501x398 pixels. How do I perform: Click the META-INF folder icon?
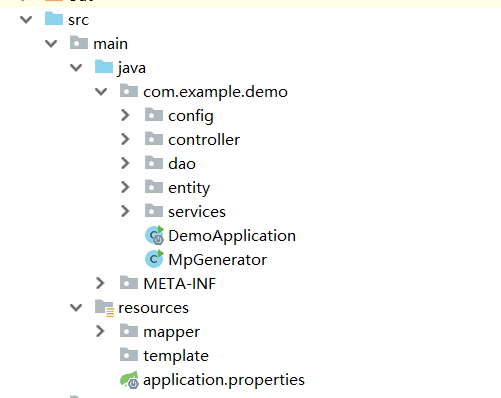129,283
